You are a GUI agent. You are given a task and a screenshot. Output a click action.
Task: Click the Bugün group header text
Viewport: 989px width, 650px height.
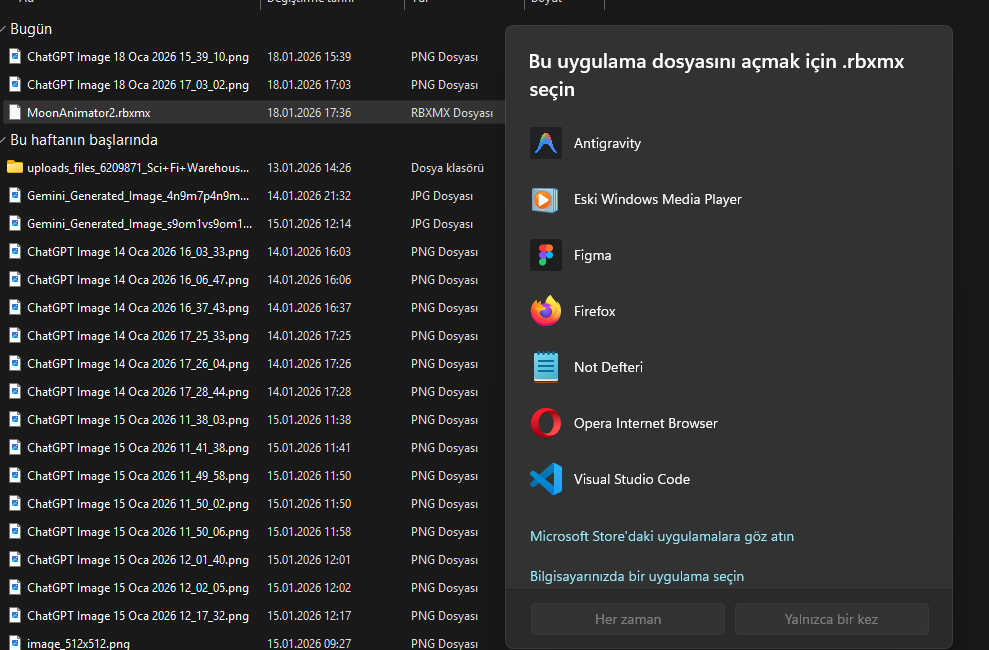pyautogui.click(x=31, y=29)
